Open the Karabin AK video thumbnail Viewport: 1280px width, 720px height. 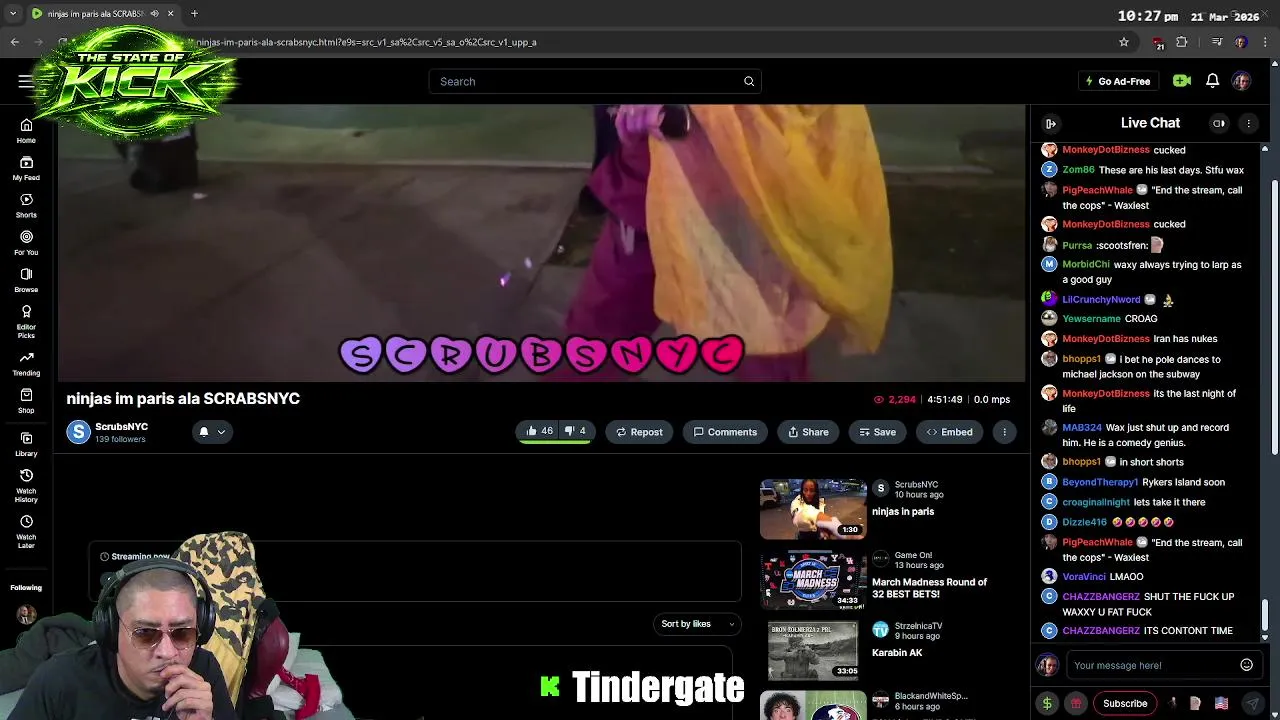tap(813, 651)
